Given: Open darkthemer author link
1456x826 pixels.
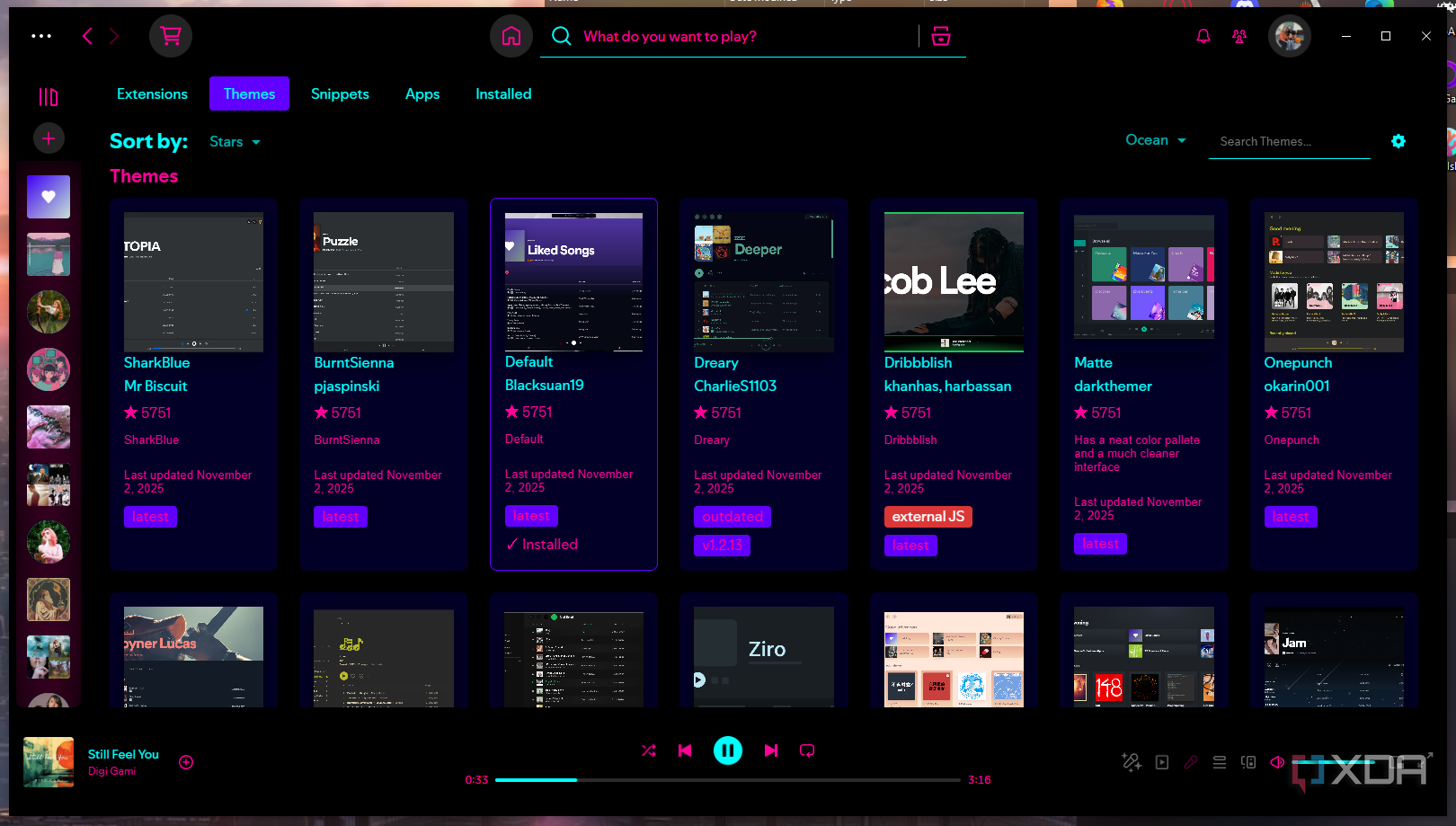Looking at the screenshot, I should pos(1113,386).
